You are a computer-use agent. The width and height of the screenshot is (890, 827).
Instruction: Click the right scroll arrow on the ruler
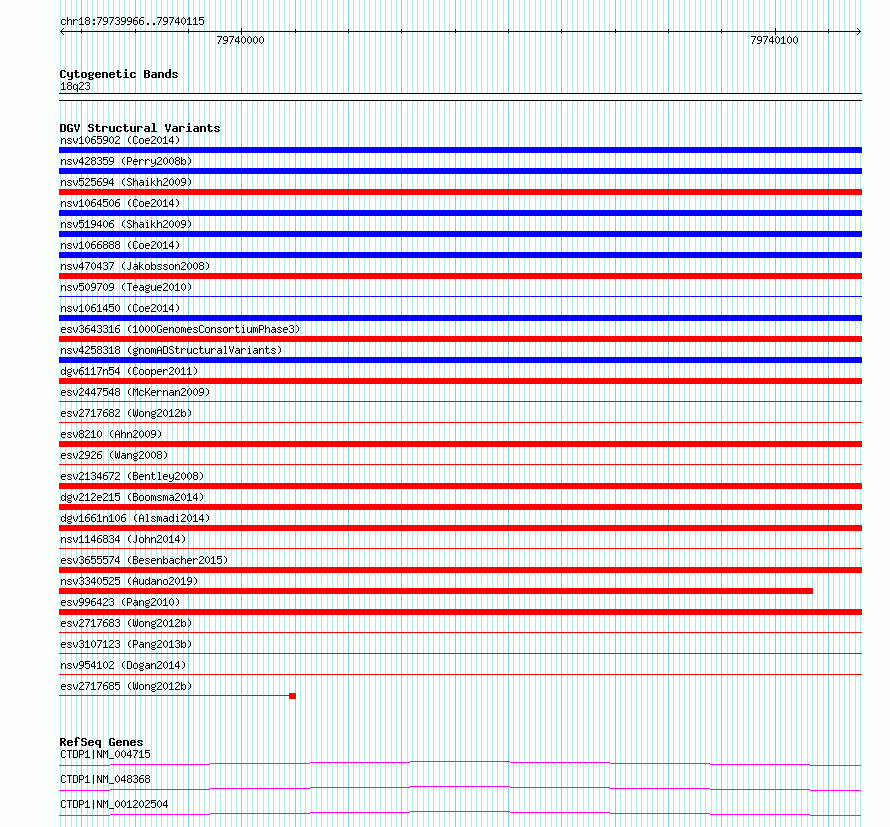(859, 32)
